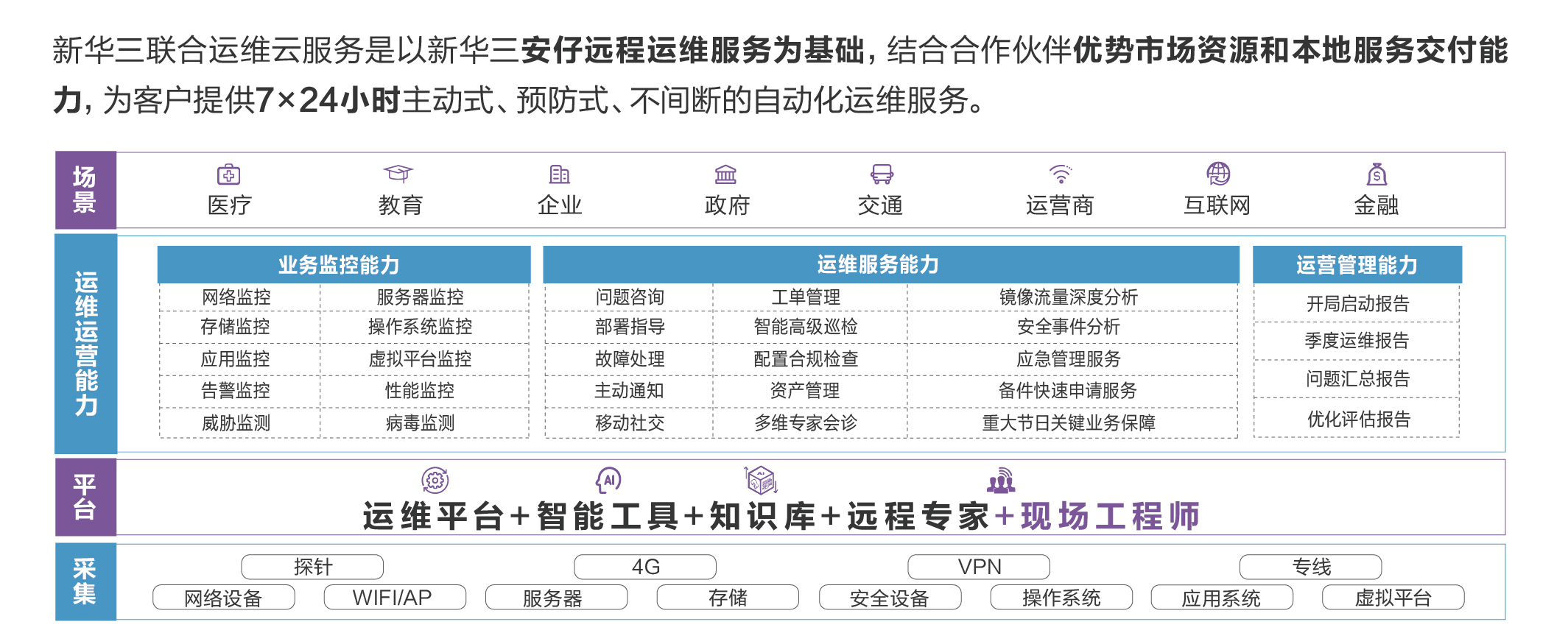This screenshot has width=1568, height=644.
Task: Click the 网络监控 cell
Action: [239, 297]
